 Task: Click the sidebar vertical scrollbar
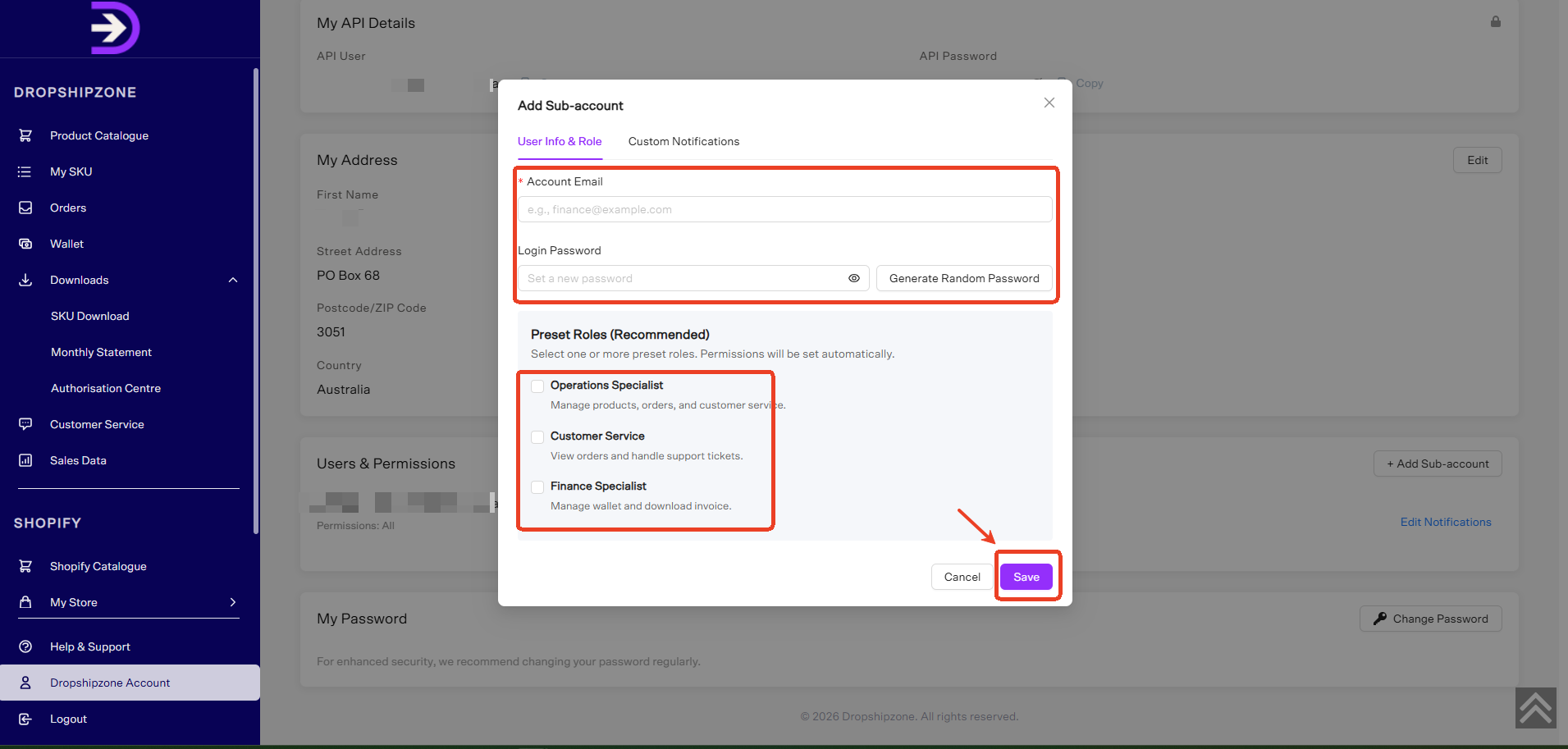[256, 301]
